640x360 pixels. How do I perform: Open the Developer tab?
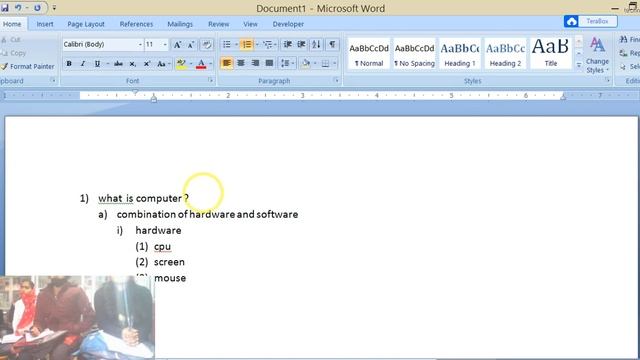tap(288, 24)
